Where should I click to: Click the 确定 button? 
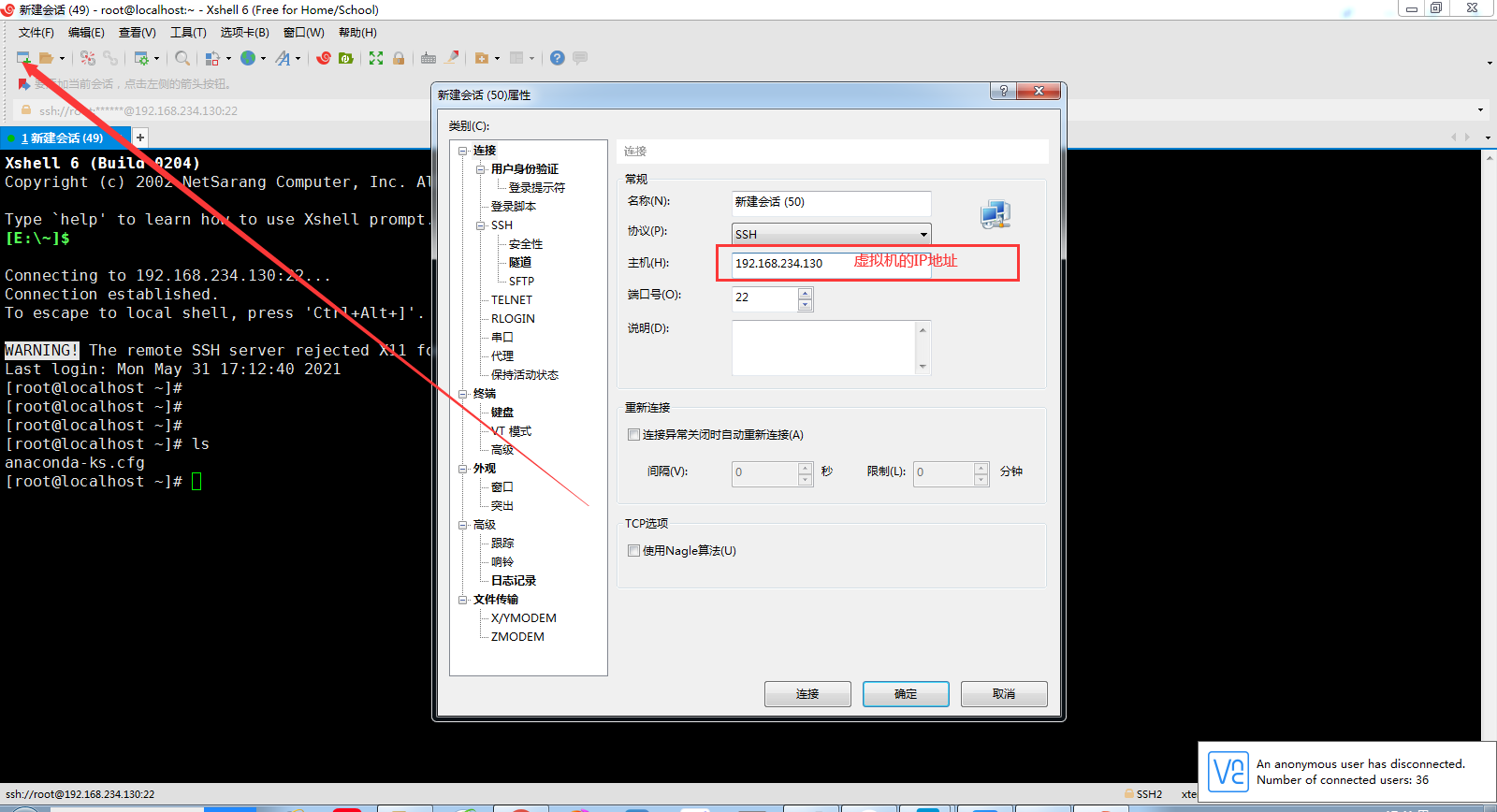(x=906, y=694)
